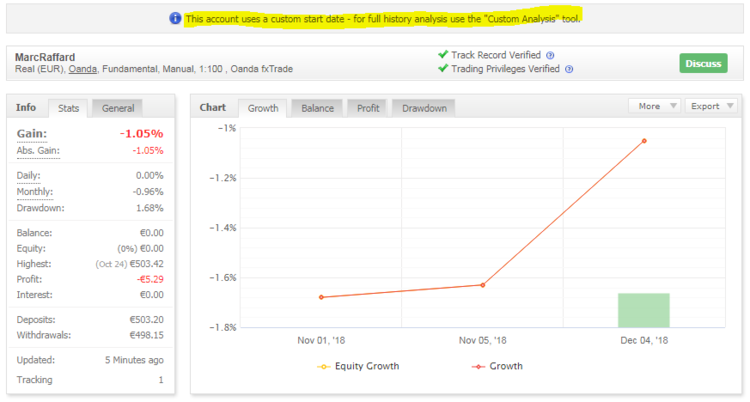Click the Gain value -1.05%
The height and width of the screenshot is (402, 750).
pyautogui.click(x=142, y=134)
